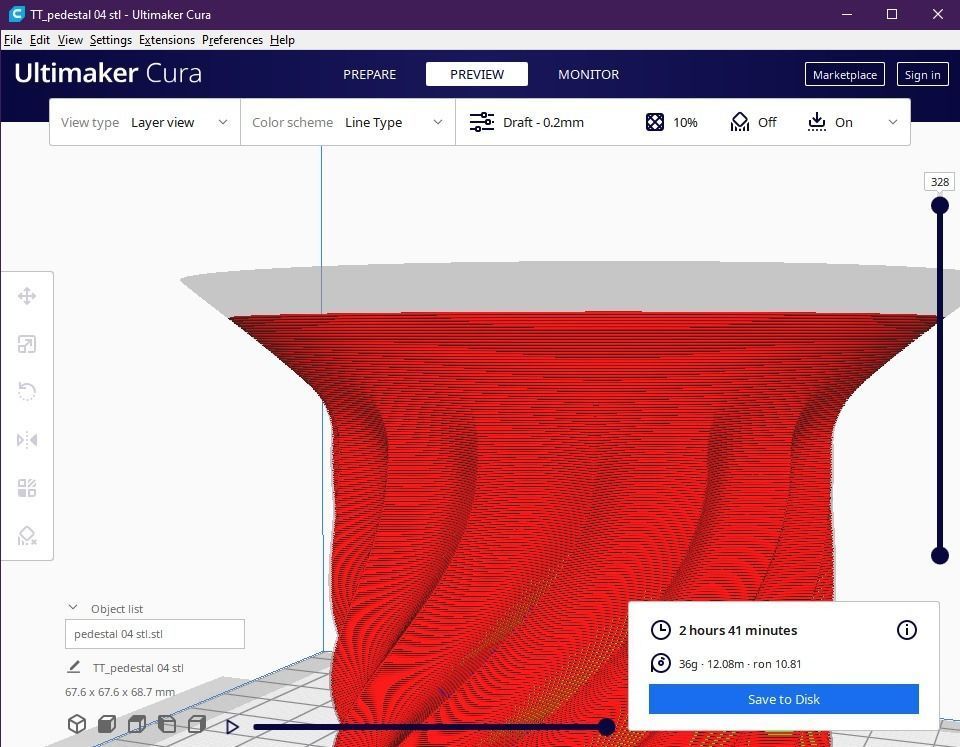Click the 2 hours 41 minutes estimate

(738, 630)
